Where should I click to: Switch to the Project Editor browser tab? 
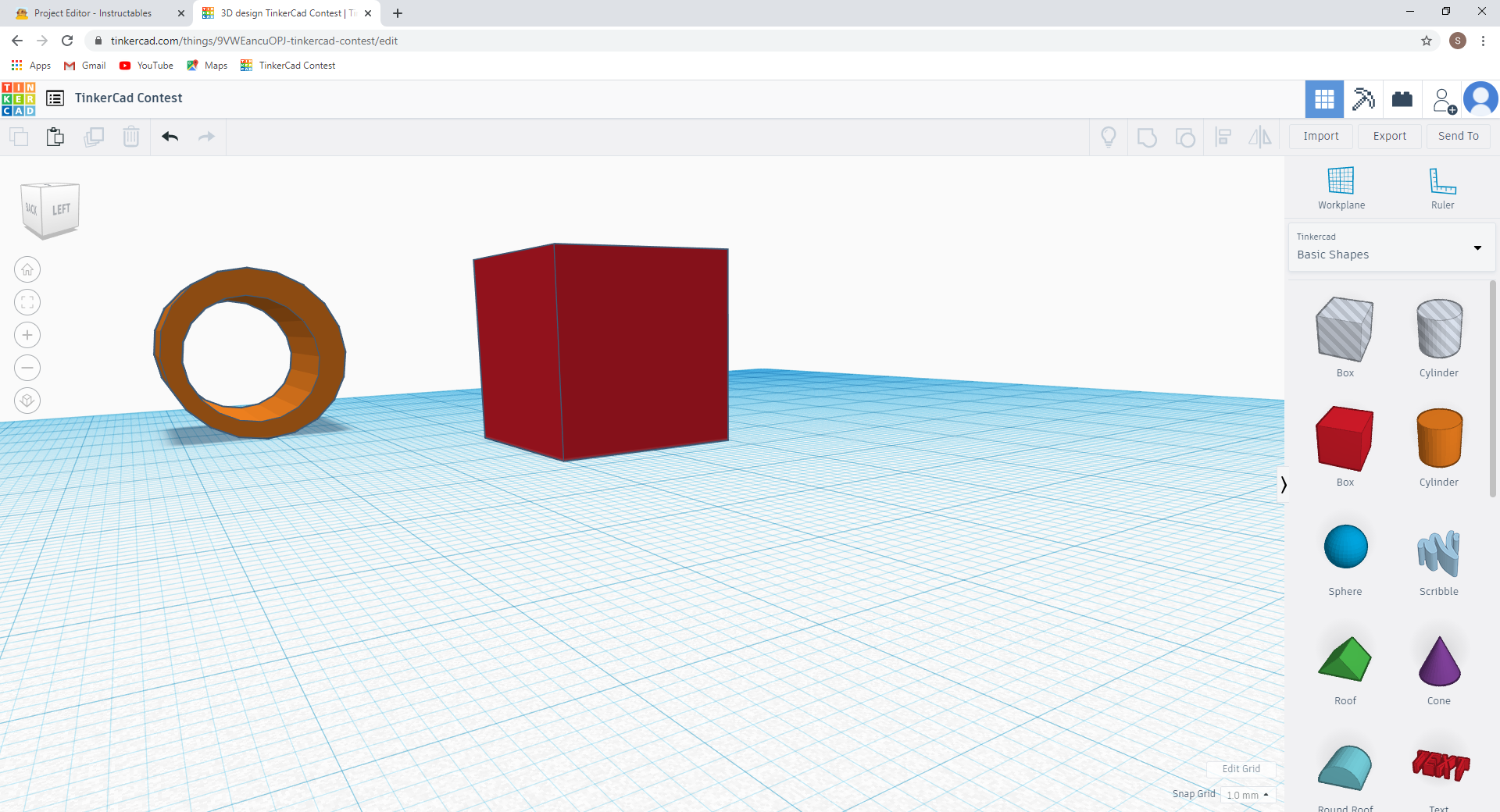(x=94, y=13)
